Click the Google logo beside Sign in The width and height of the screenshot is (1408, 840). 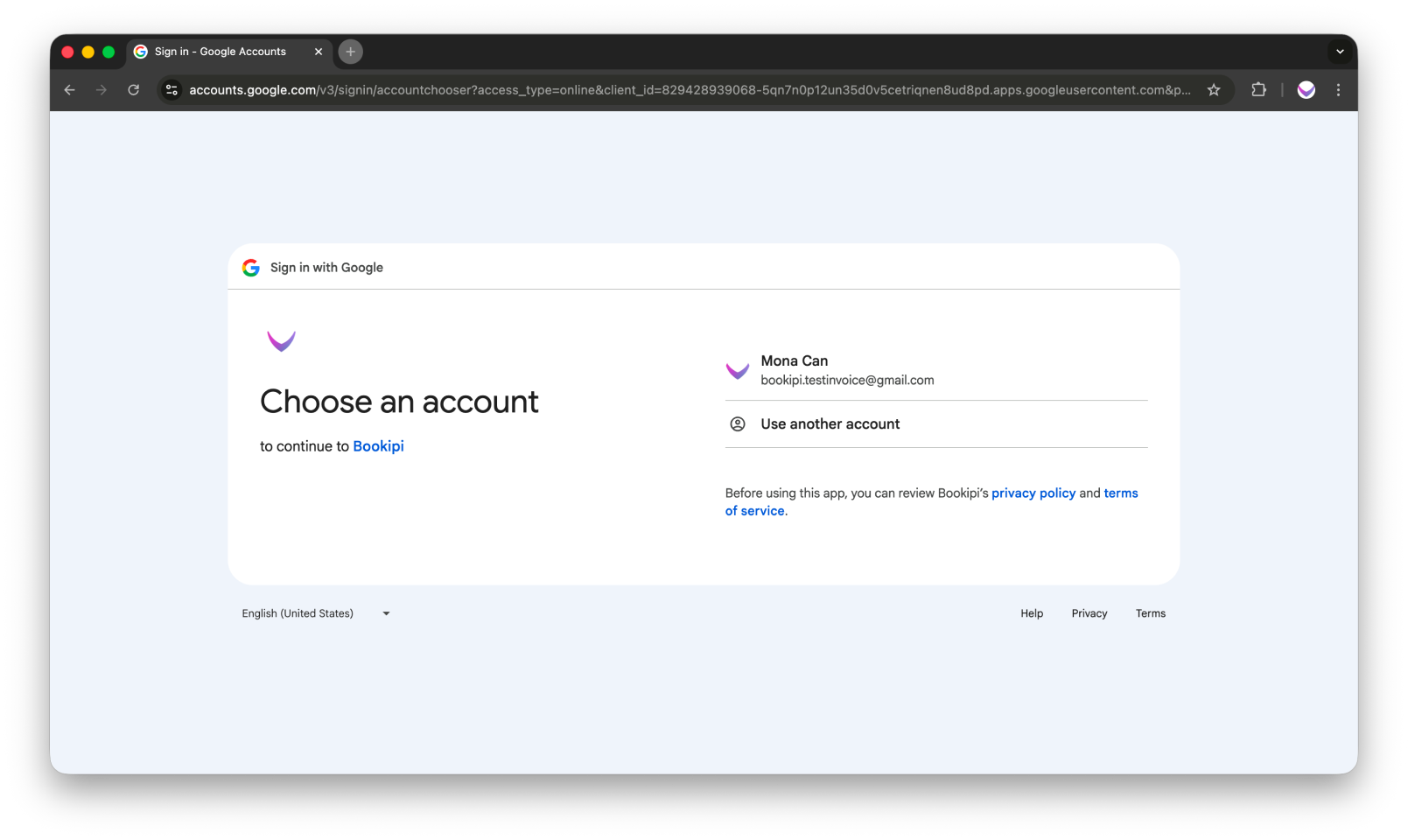[x=250, y=267]
